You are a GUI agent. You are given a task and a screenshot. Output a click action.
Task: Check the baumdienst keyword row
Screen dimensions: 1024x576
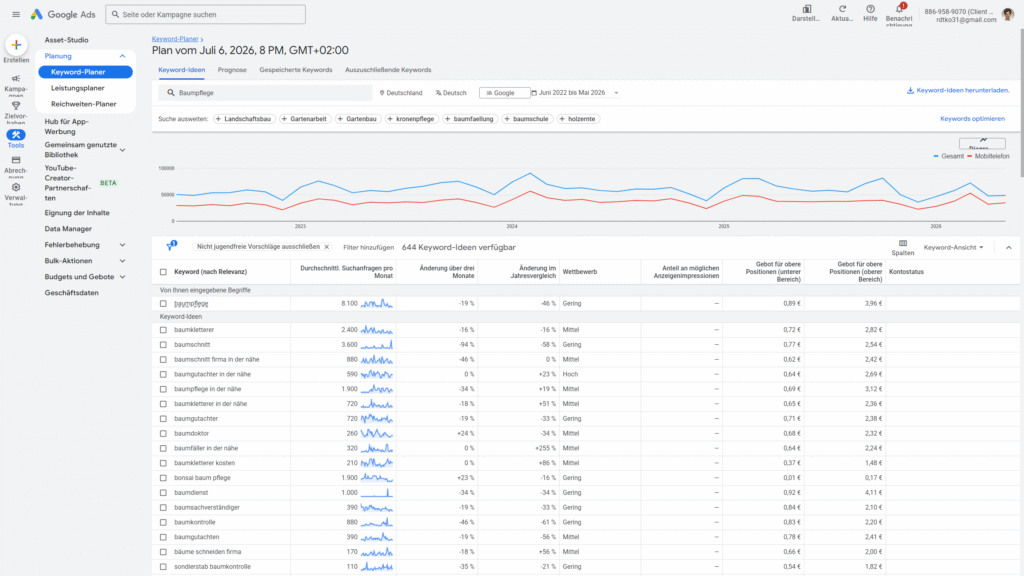pyautogui.click(x=163, y=493)
